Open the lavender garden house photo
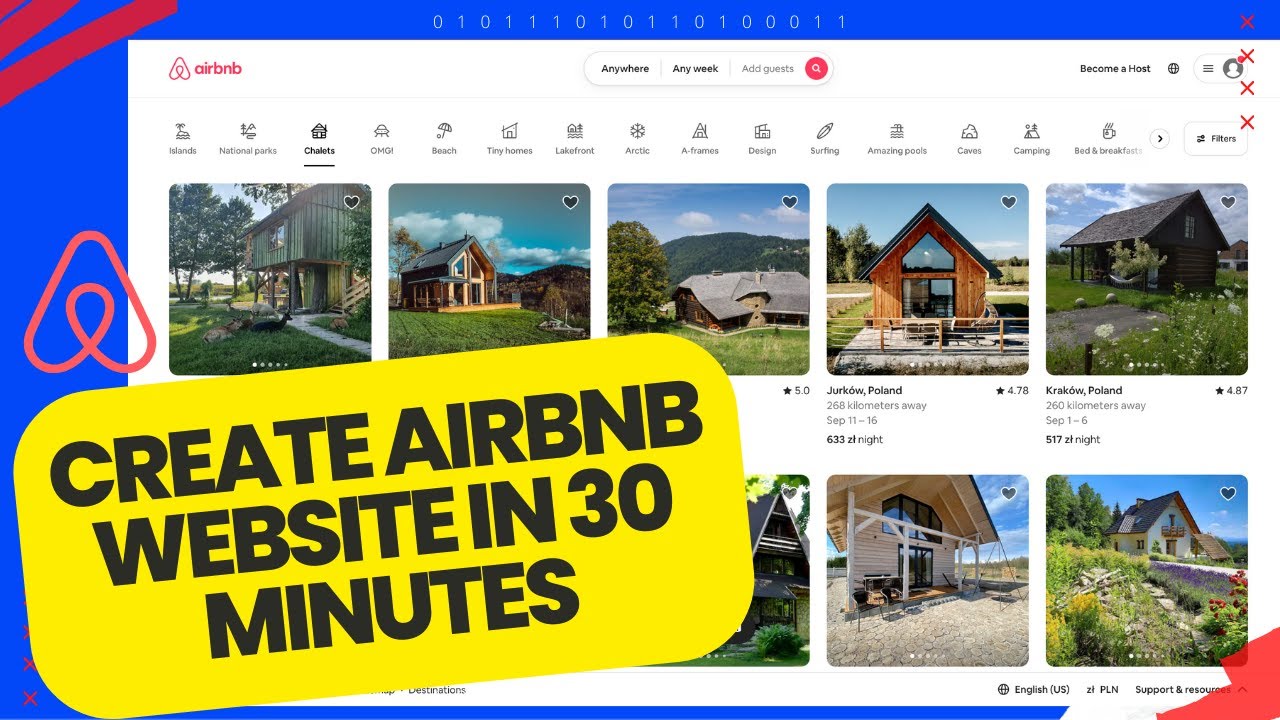 (x=1147, y=570)
